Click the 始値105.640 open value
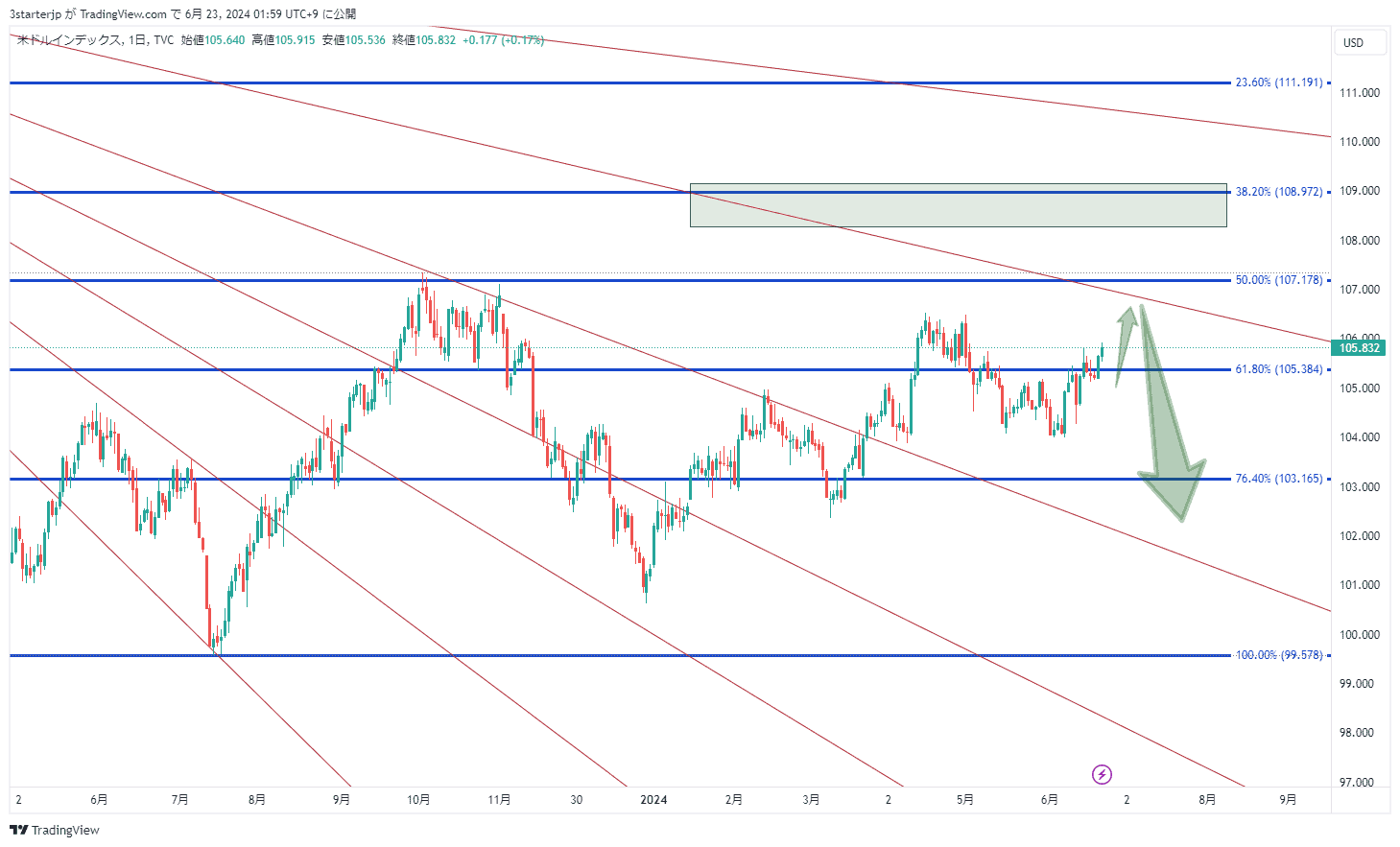 tap(213, 40)
